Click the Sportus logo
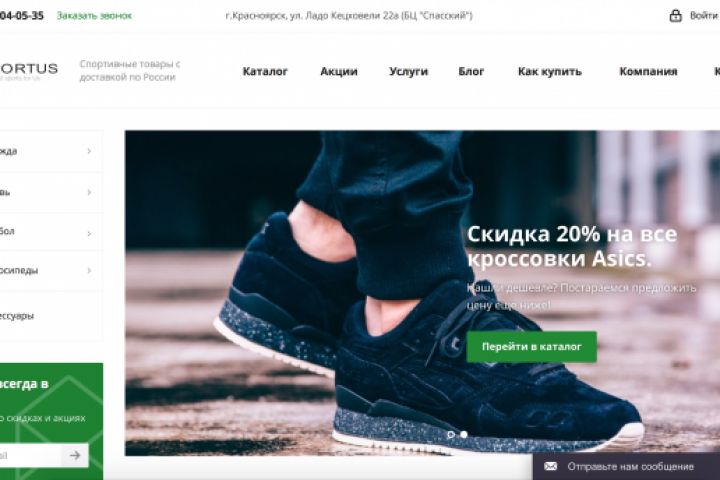The image size is (720, 480). pyautogui.click(x=28, y=71)
